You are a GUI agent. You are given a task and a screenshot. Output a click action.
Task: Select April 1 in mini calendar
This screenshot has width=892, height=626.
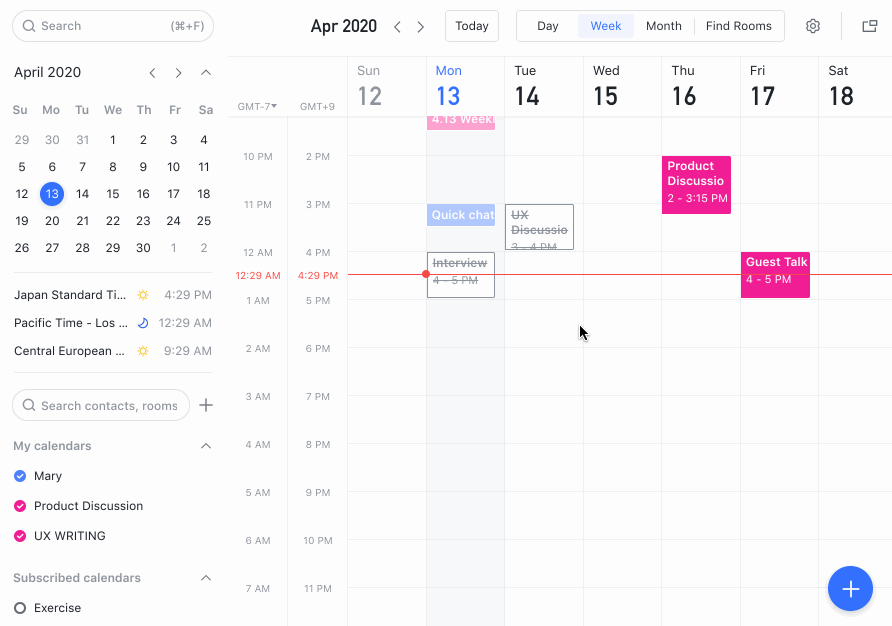(x=113, y=140)
